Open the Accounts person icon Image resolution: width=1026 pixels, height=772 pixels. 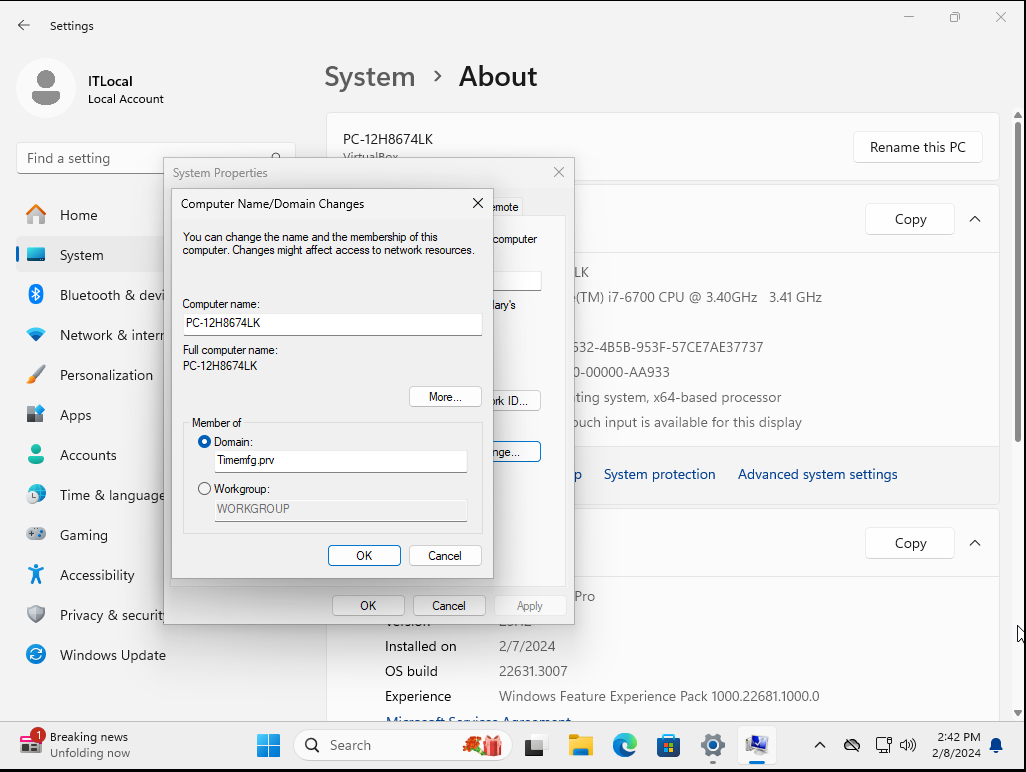36,454
